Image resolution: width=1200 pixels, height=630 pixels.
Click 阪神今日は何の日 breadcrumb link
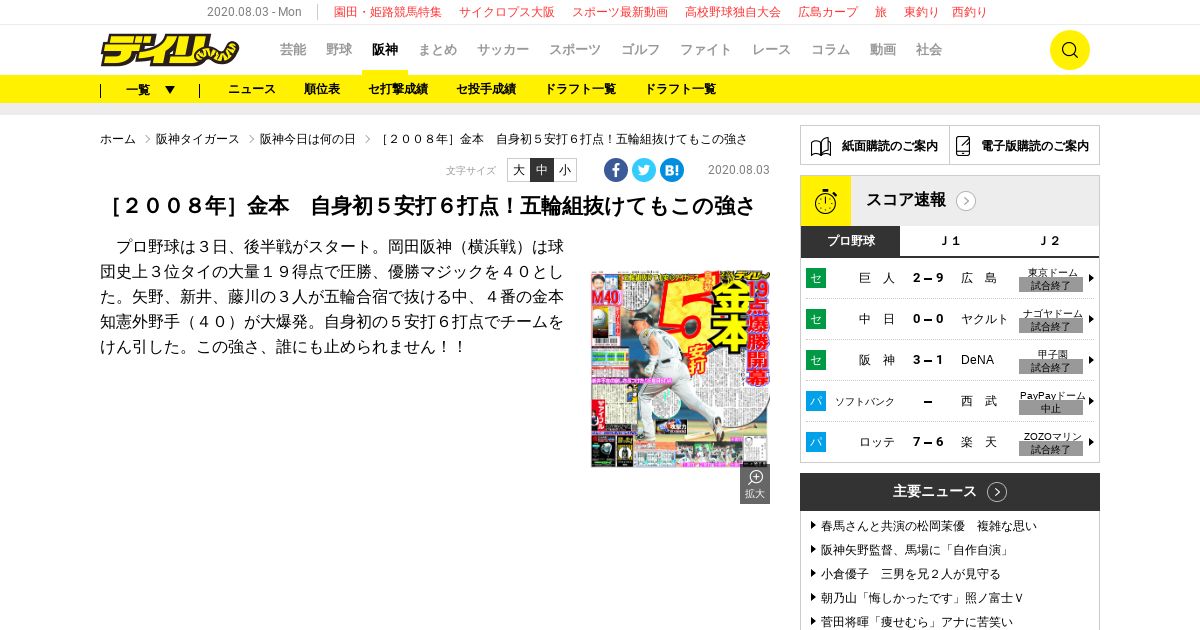308,139
